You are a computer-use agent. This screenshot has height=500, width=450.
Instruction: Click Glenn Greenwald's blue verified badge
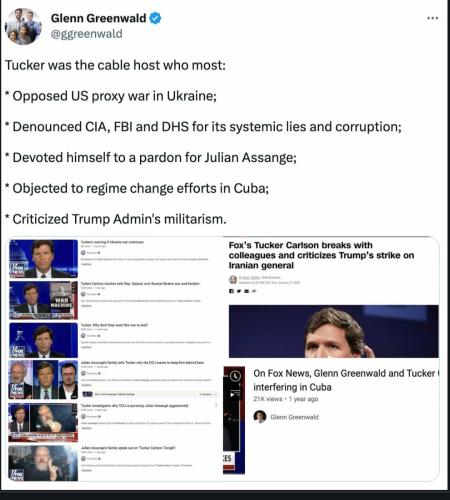(155, 18)
